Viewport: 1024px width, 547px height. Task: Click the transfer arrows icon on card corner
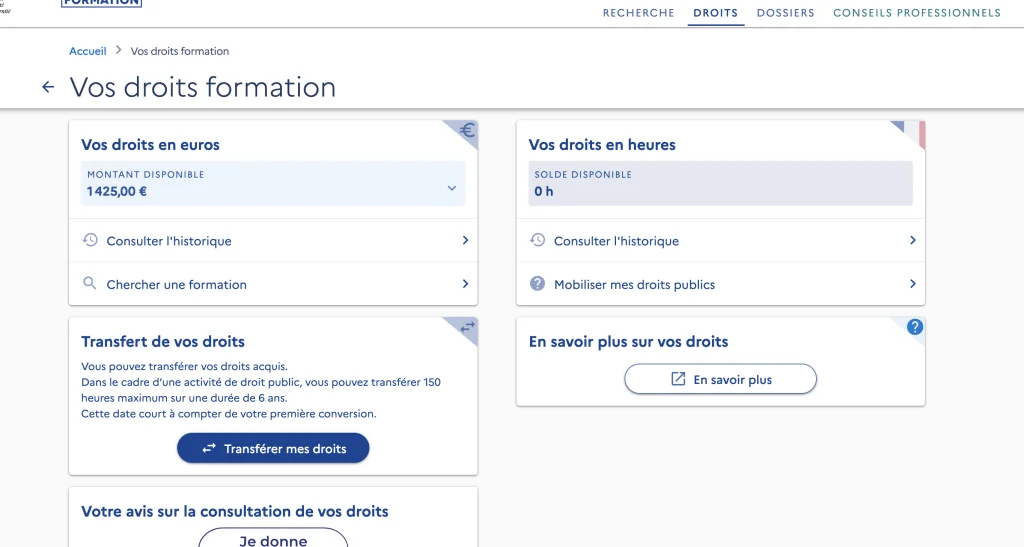467,327
